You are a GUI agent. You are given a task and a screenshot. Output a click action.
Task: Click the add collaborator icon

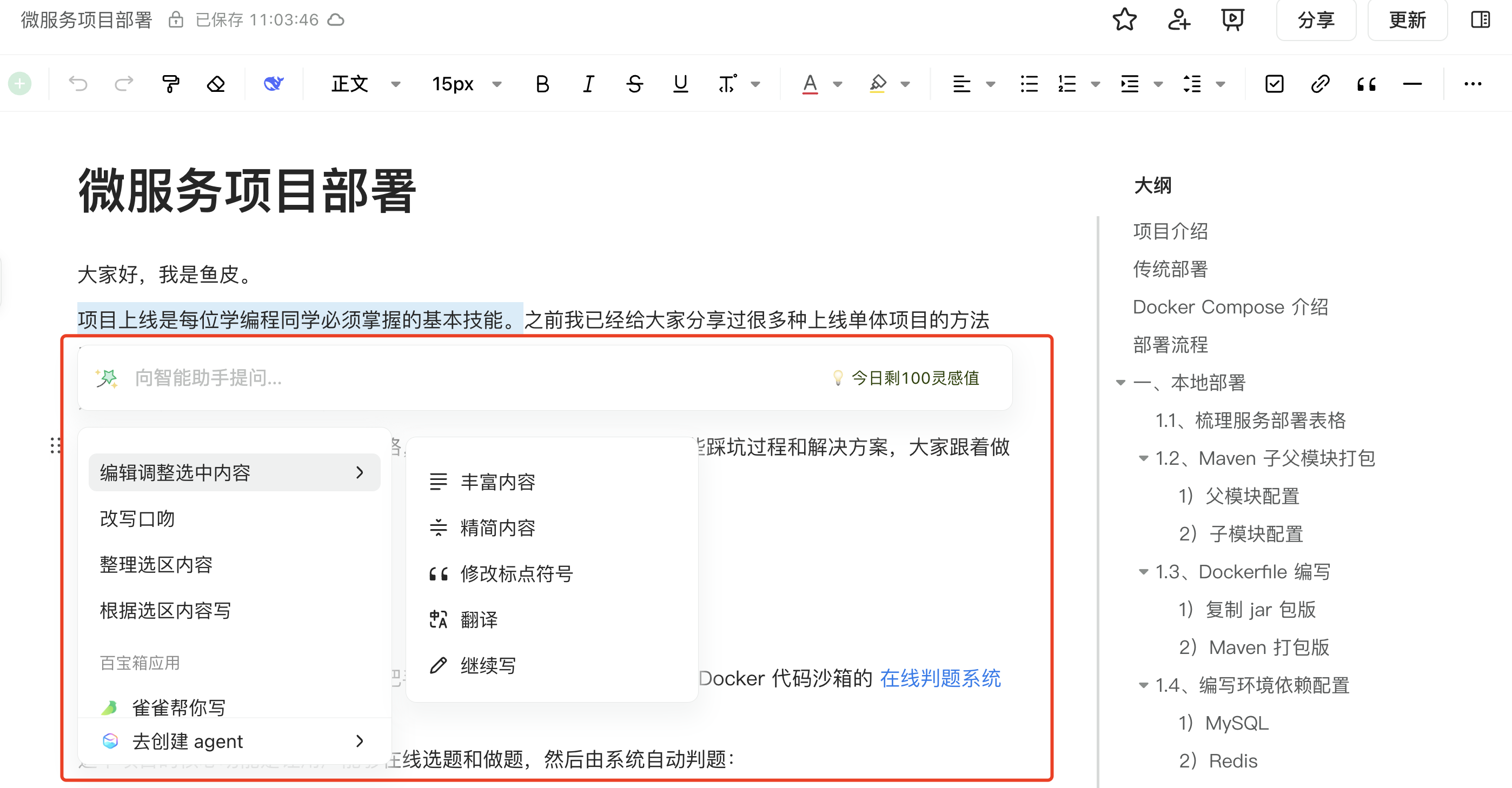(x=1178, y=20)
